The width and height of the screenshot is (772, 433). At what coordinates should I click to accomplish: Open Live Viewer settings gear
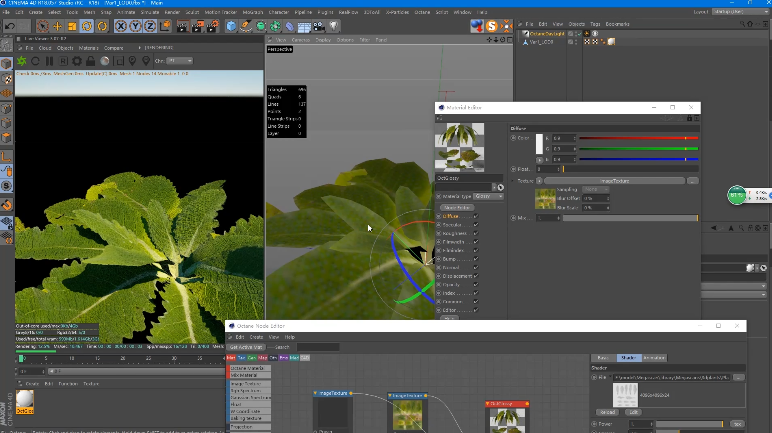[77, 61]
